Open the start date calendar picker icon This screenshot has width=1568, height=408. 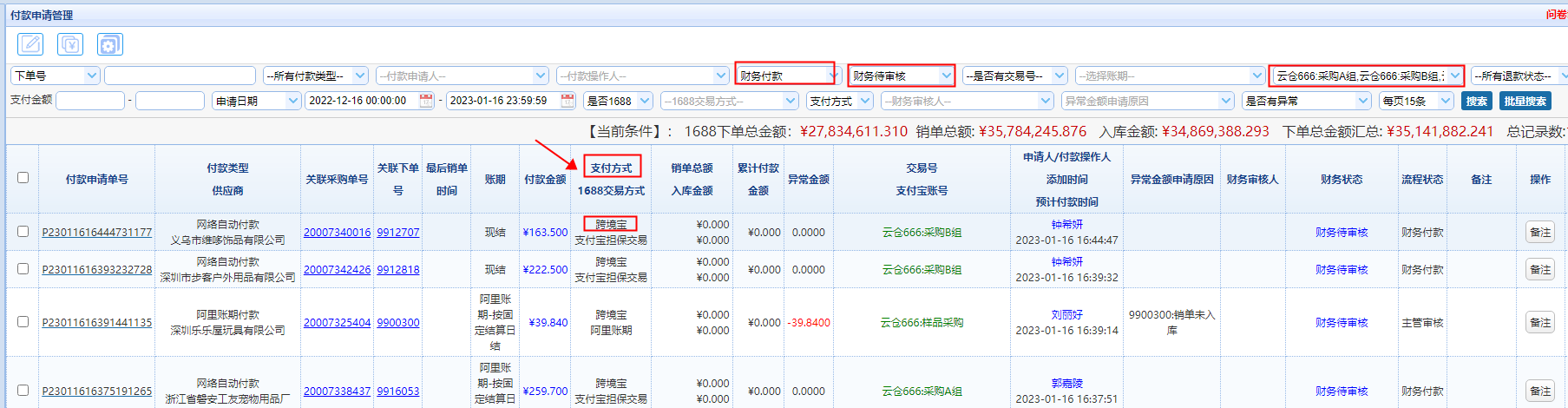click(426, 101)
